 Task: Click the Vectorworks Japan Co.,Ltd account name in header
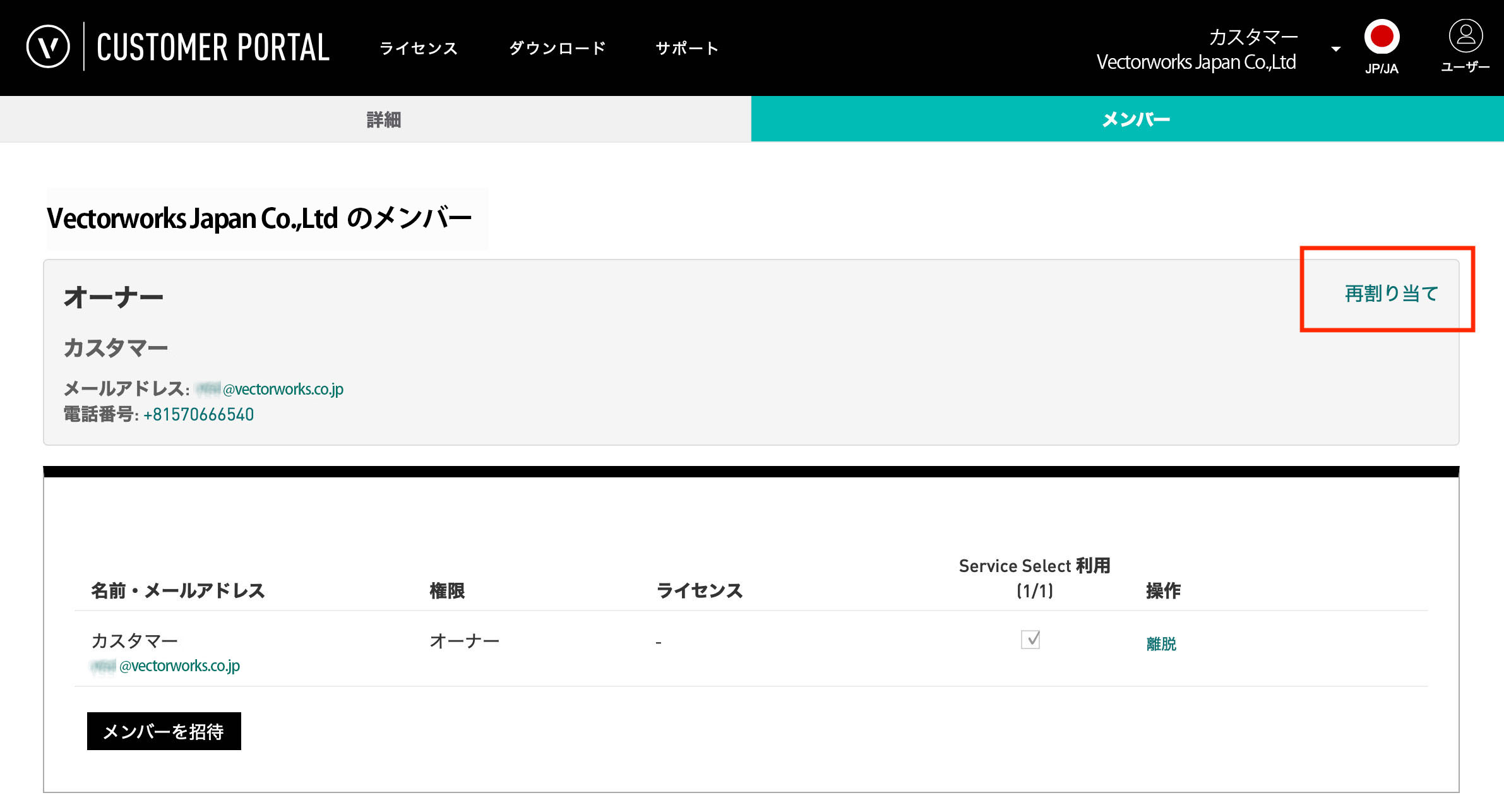(x=1197, y=62)
